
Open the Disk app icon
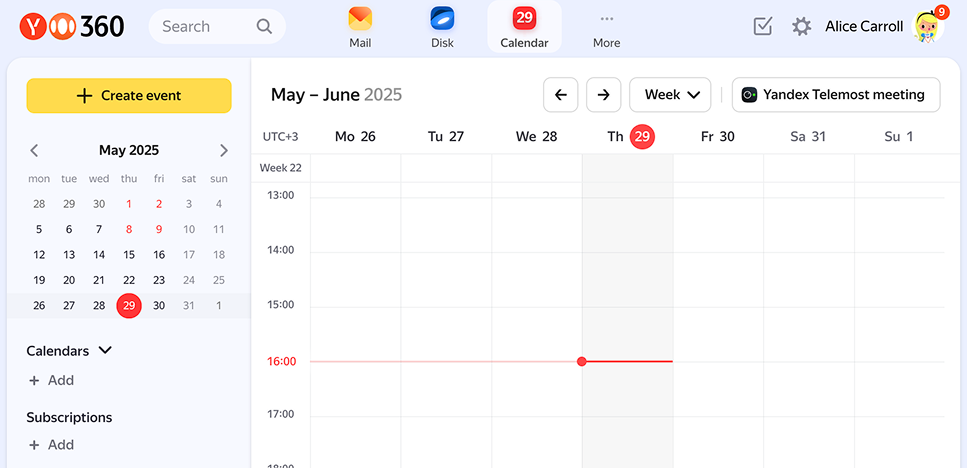pyautogui.click(x=442, y=27)
